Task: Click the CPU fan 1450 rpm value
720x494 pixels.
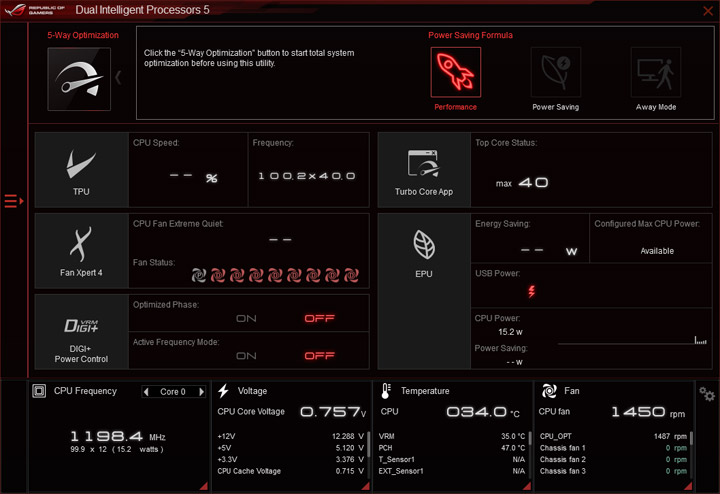Action: pos(648,412)
